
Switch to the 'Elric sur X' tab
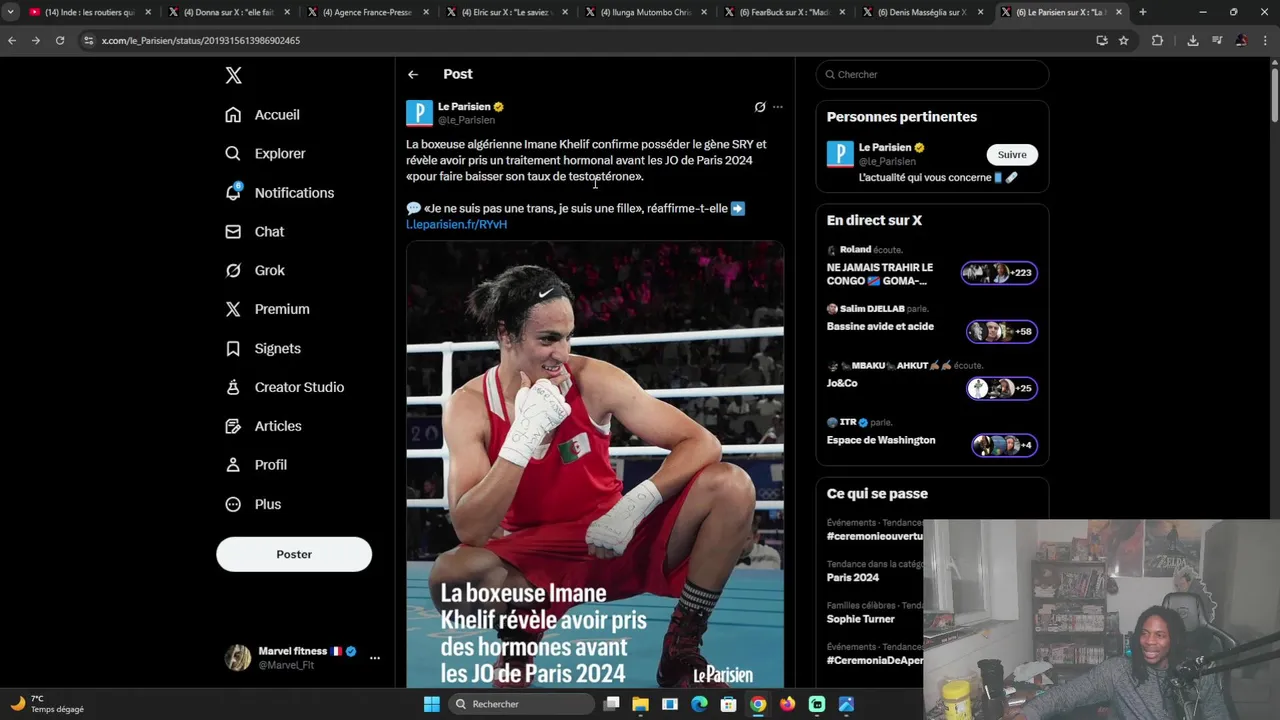[506, 12]
